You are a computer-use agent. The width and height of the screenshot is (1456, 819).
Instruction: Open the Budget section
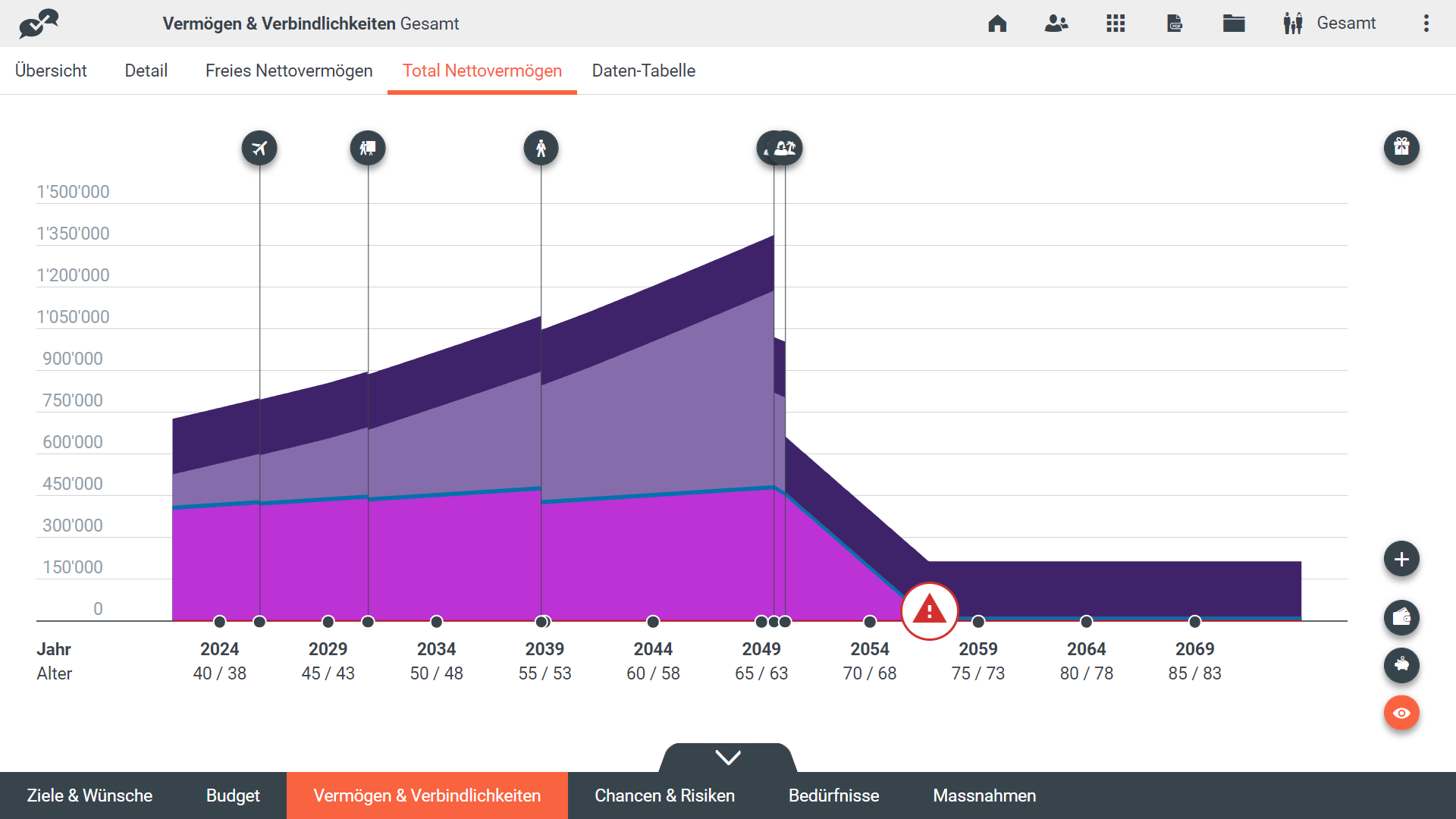(x=233, y=795)
